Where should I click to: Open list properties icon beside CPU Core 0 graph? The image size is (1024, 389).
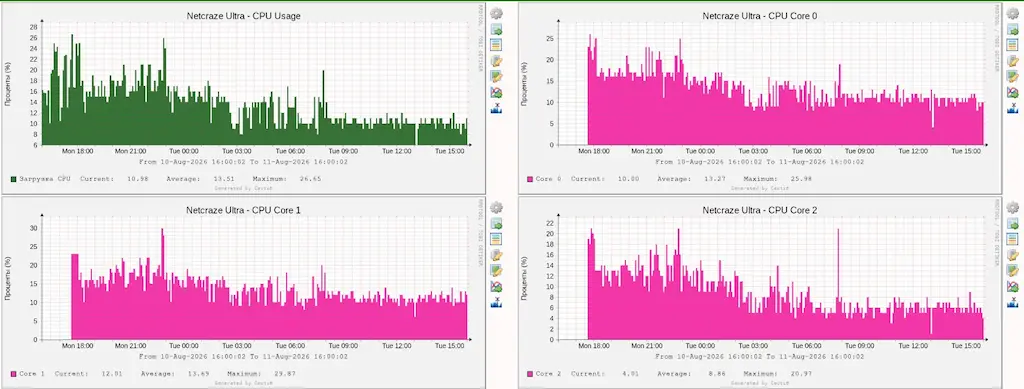pyautogui.click(x=1013, y=45)
